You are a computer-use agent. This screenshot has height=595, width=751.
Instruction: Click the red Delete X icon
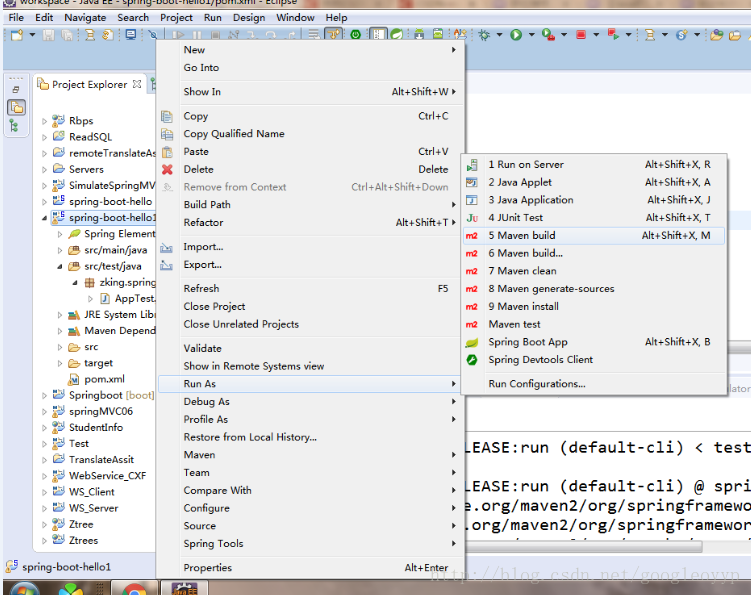click(167, 170)
